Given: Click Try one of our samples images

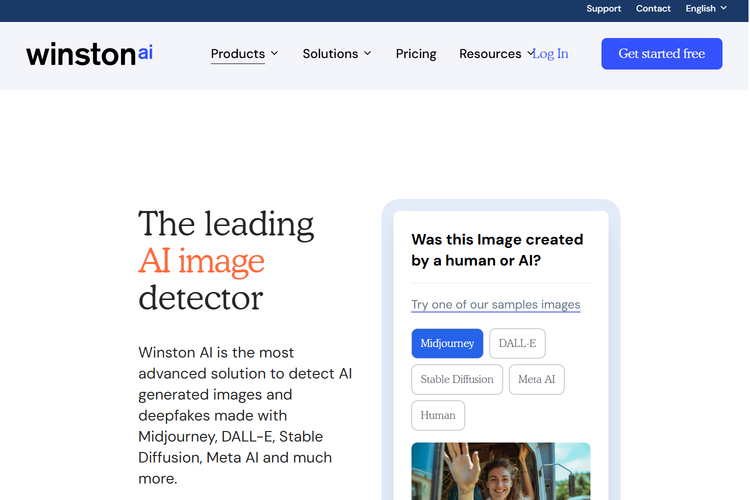Looking at the screenshot, I should click(x=496, y=305).
